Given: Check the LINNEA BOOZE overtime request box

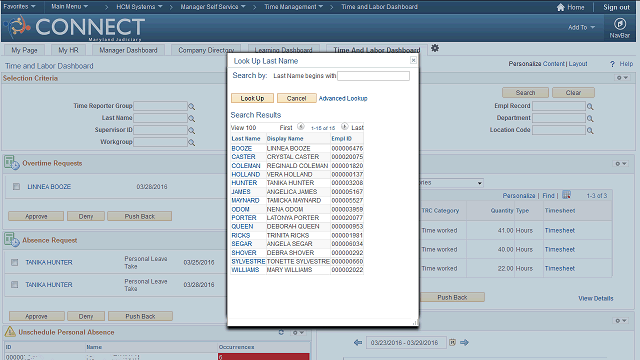Looking at the screenshot, I should (x=16, y=187).
